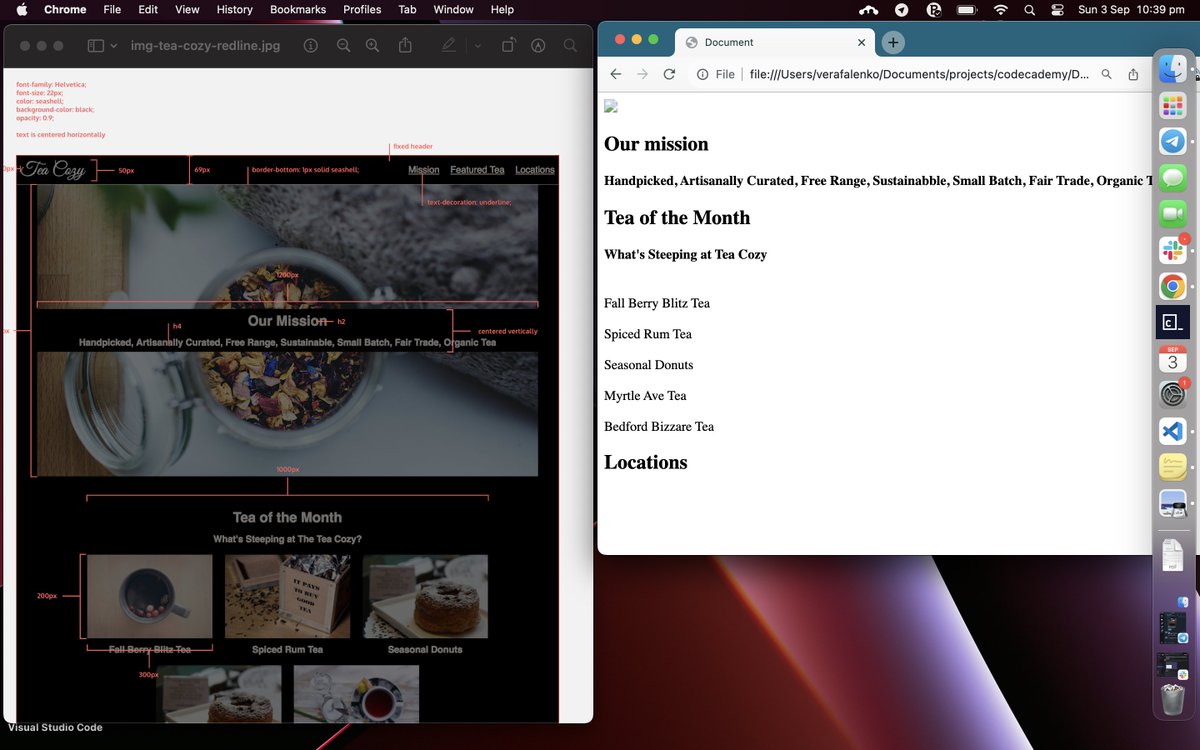Open the File menu
1200x750 pixels.
(x=112, y=9)
